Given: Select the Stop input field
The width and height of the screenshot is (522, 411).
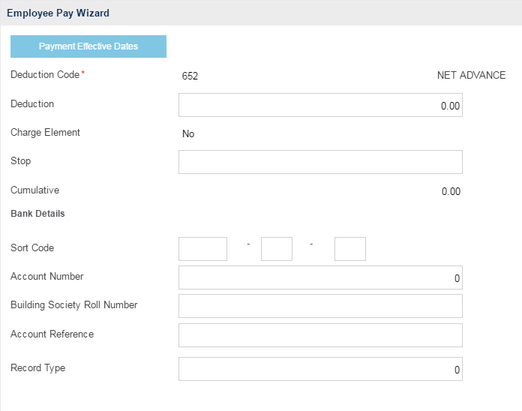Looking at the screenshot, I should (x=320, y=162).
